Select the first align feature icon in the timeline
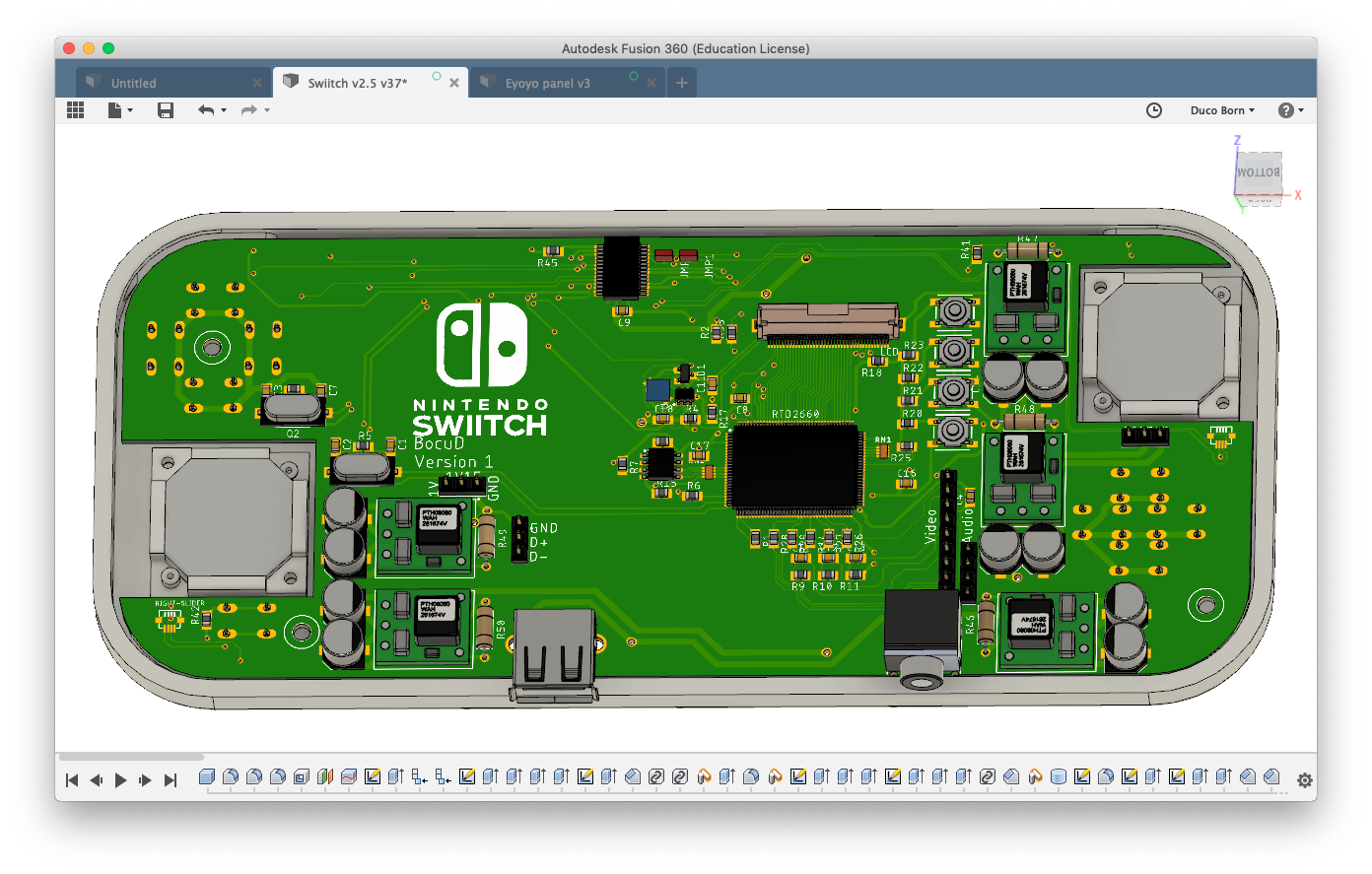 tap(420, 776)
